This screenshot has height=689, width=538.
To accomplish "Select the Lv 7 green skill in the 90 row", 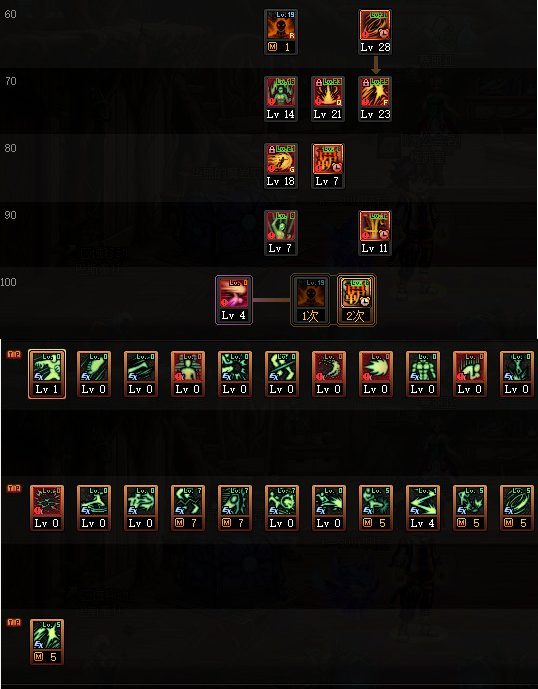I will 281,233.
